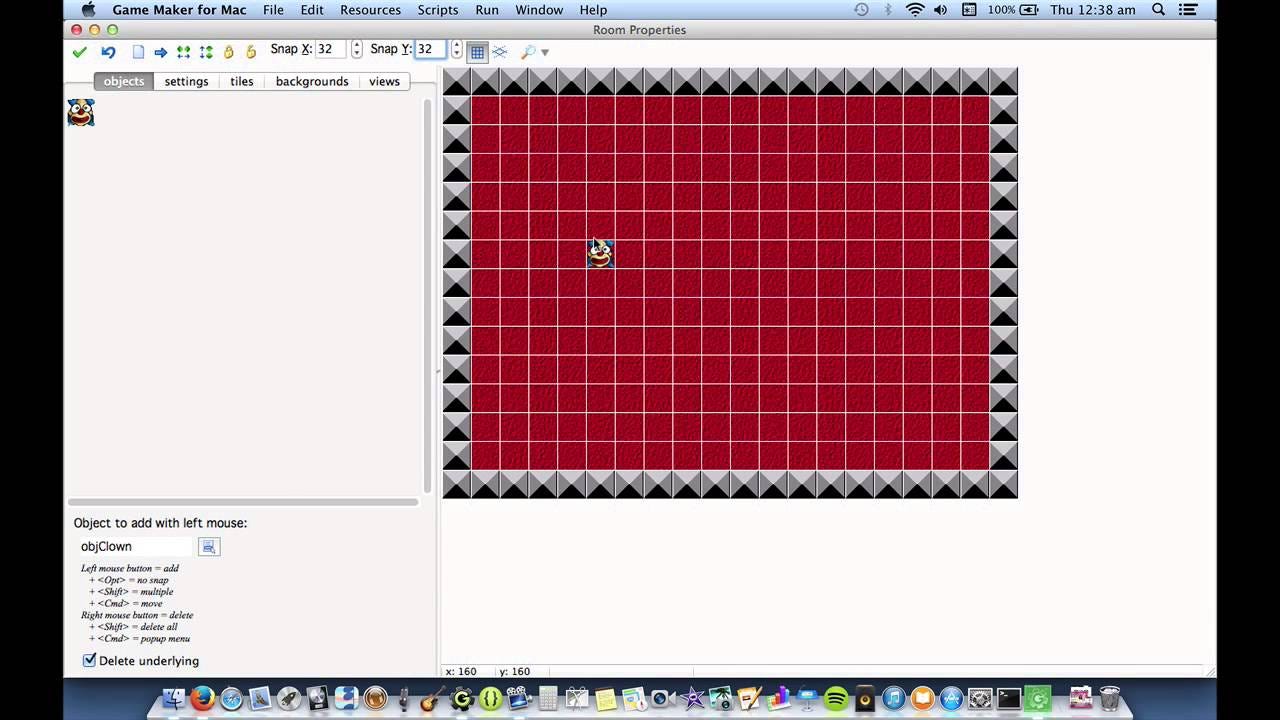Click the unlock all instances padlock
Screen dimensions: 1280x720
(251, 52)
